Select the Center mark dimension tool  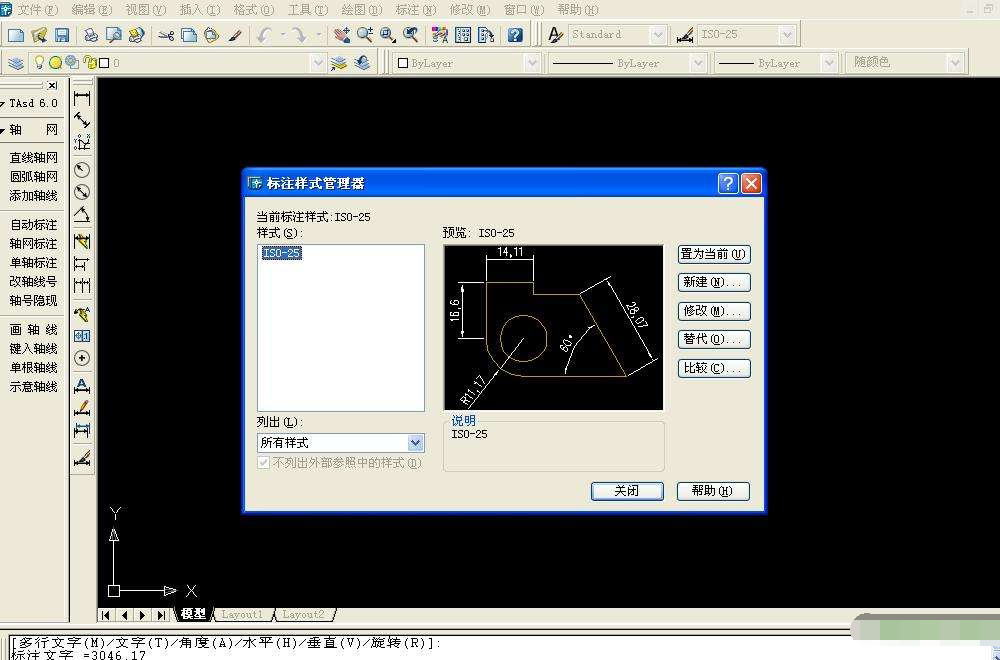coord(82,357)
